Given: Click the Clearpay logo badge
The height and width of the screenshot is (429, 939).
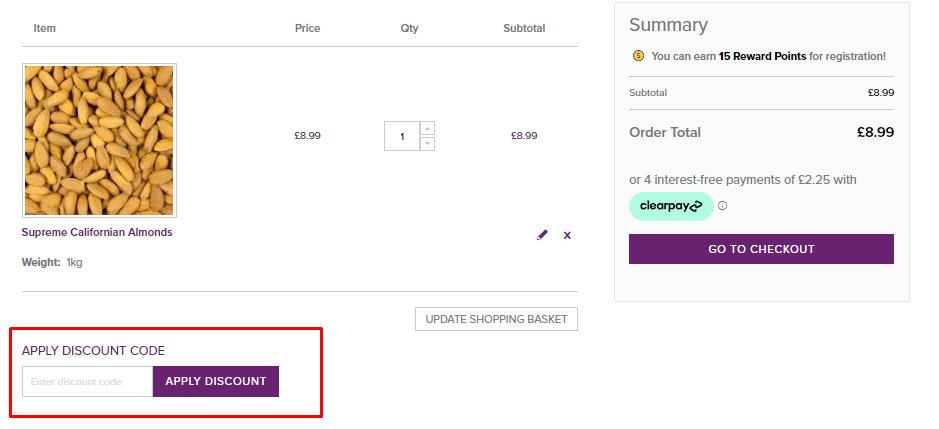Looking at the screenshot, I should point(671,206).
